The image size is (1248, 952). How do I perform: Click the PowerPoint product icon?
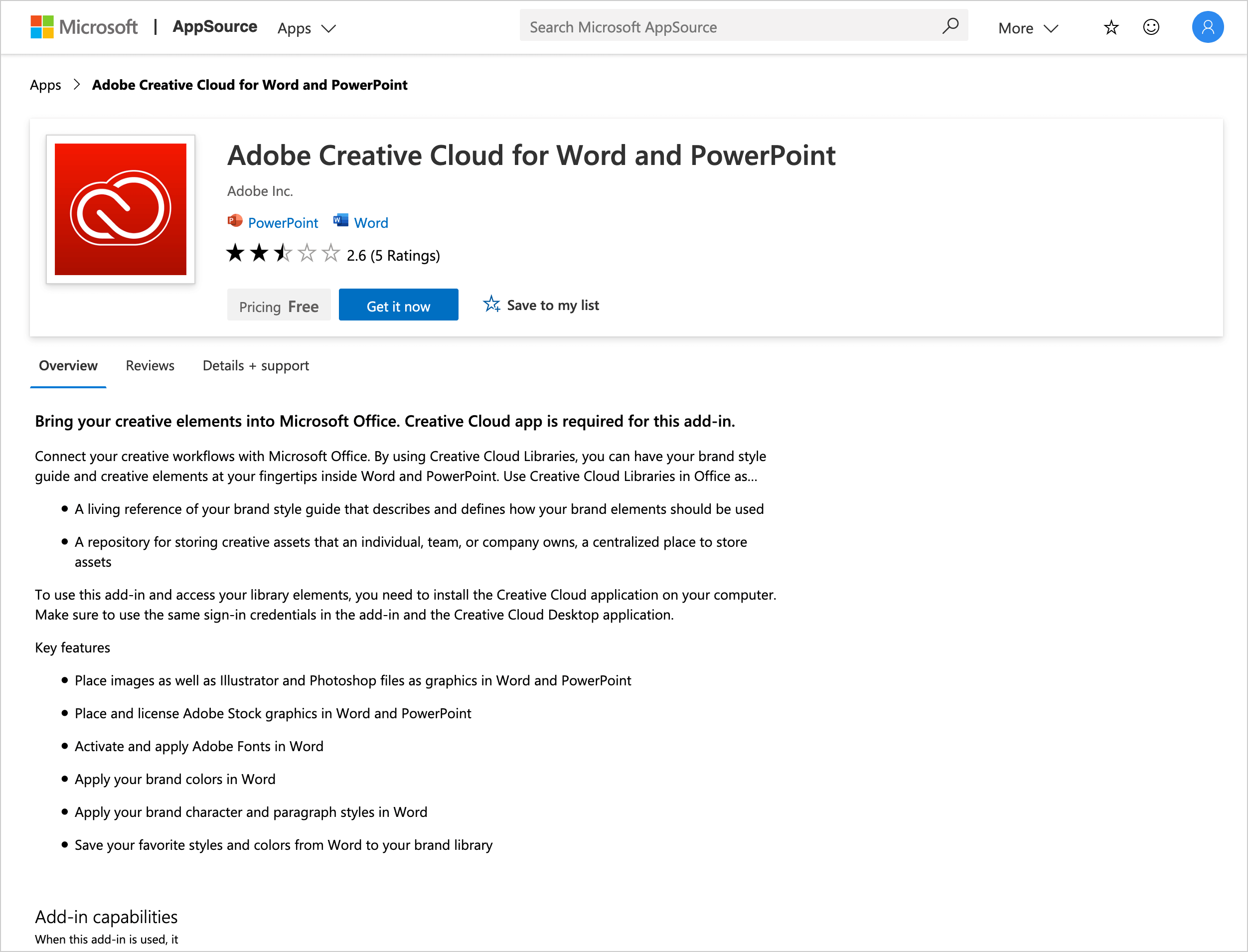pos(235,220)
